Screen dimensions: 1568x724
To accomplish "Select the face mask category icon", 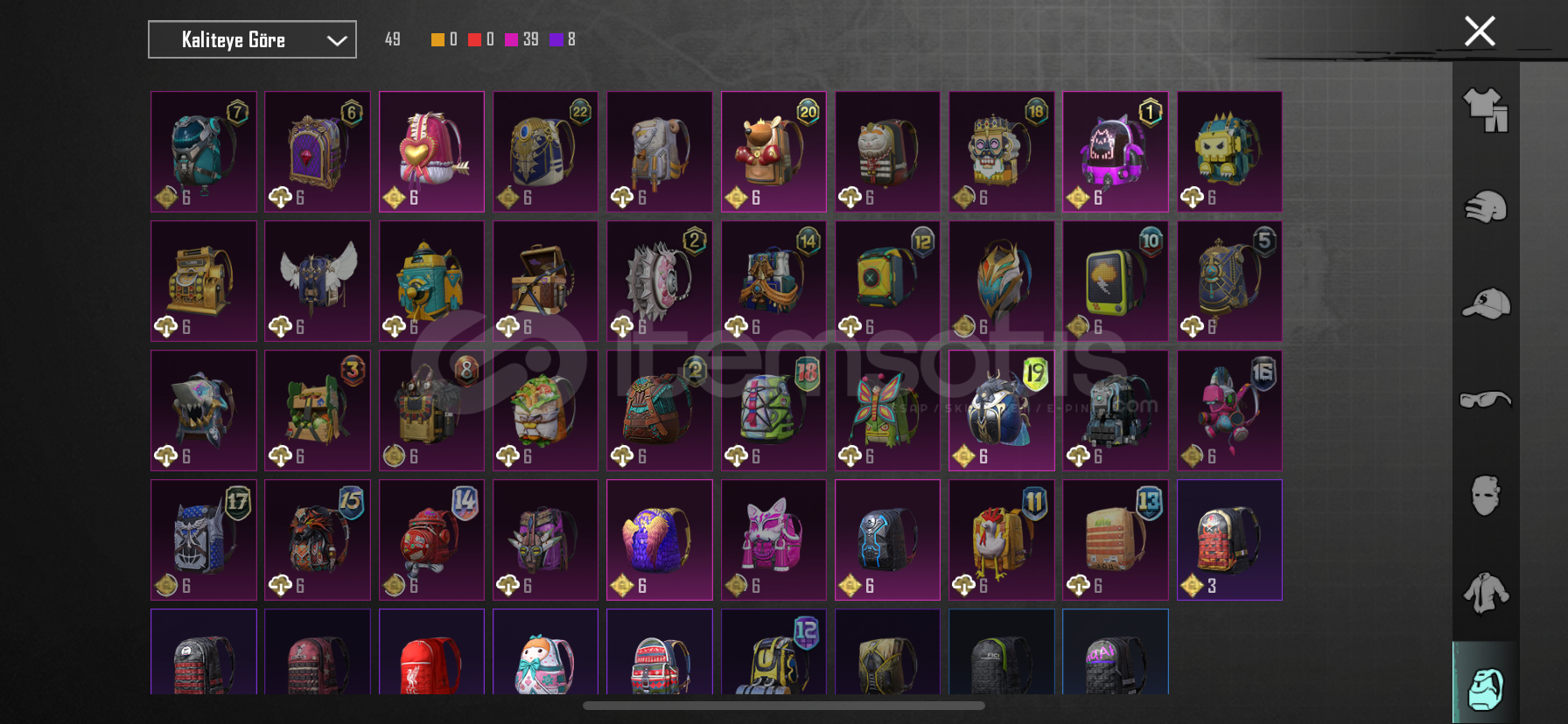I will point(1486,496).
